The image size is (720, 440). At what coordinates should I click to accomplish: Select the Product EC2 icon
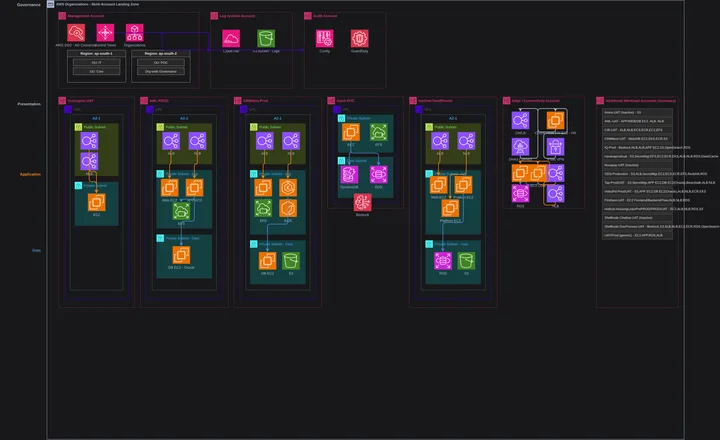pyautogui.click(x=463, y=185)
